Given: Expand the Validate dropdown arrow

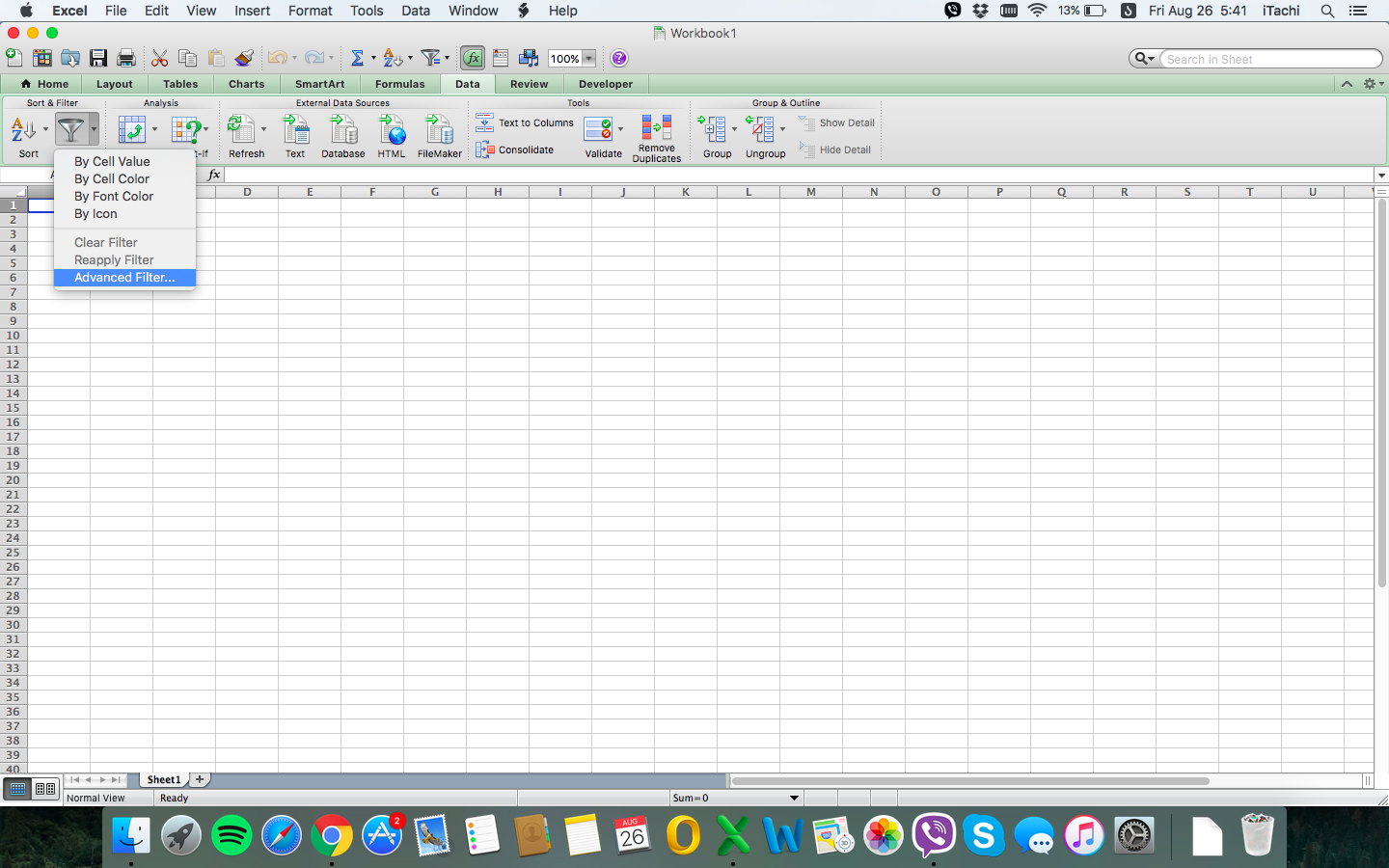Looking at the screenshot, I should pos(620,128).
